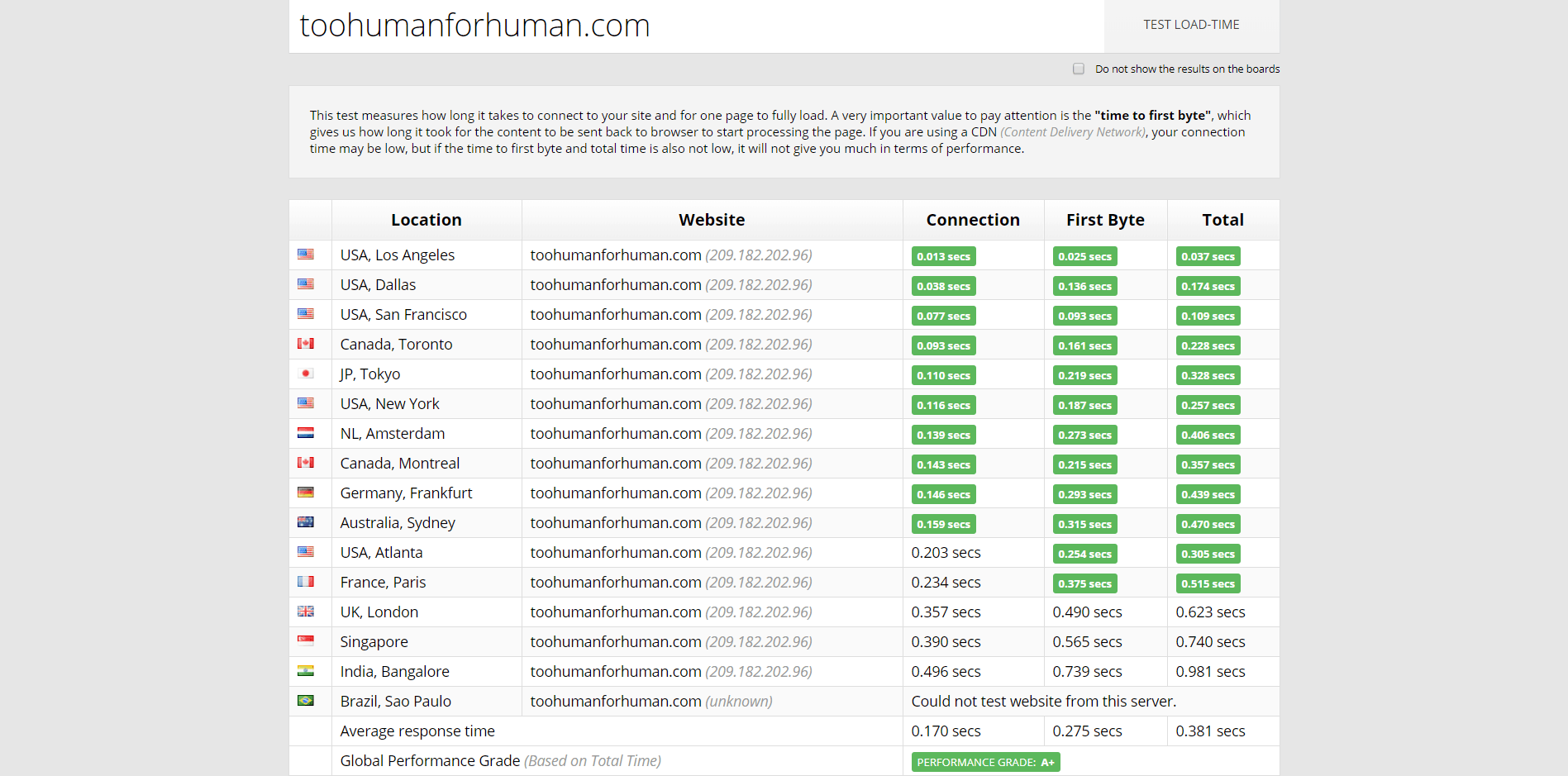
Task: Click the 0.116 secs connection badge for New York
Action: coord(943,405)
